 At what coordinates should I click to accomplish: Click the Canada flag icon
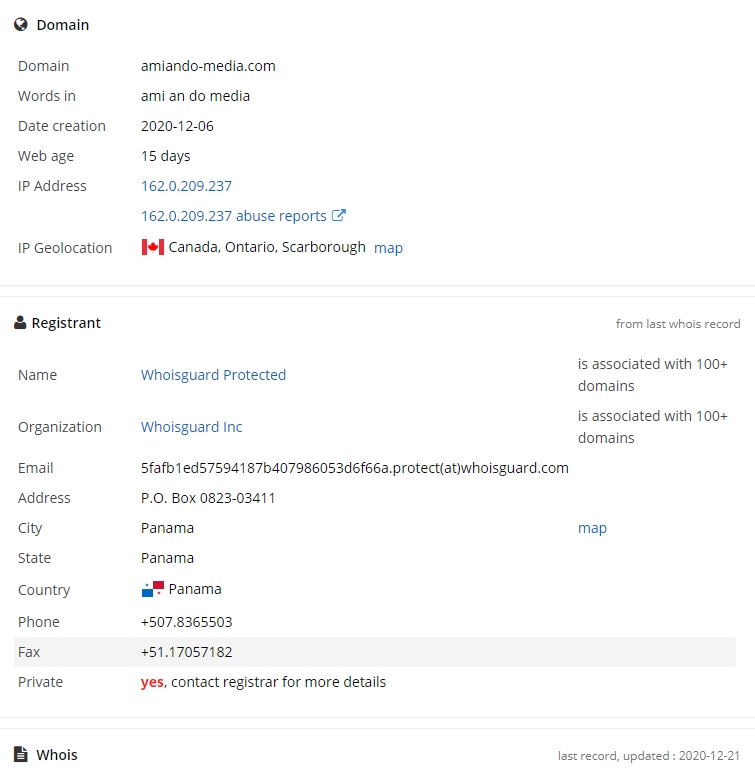coord(152,247)
